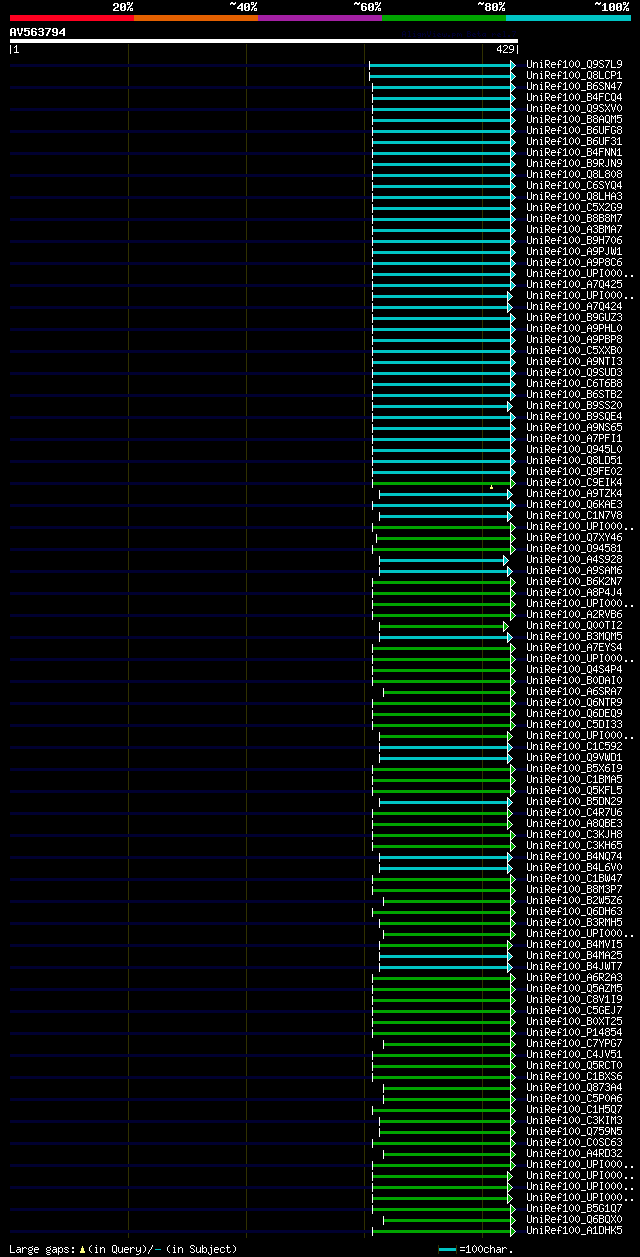Click the yellow gap marker on C9EIK4
Viewport: 640px width, 1257px height.
(491, 487)
